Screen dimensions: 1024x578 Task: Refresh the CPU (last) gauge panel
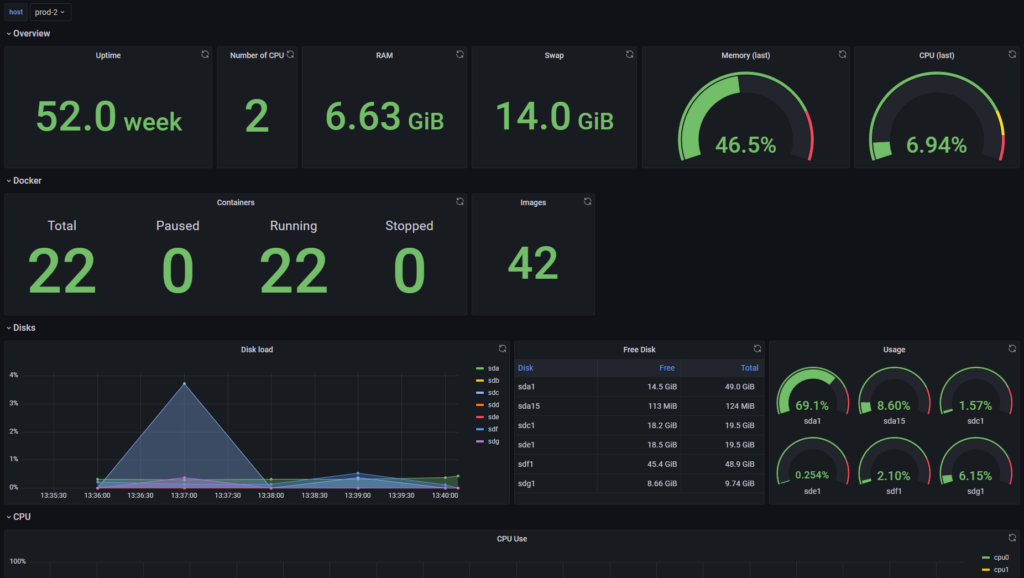tap(1012, 55)
